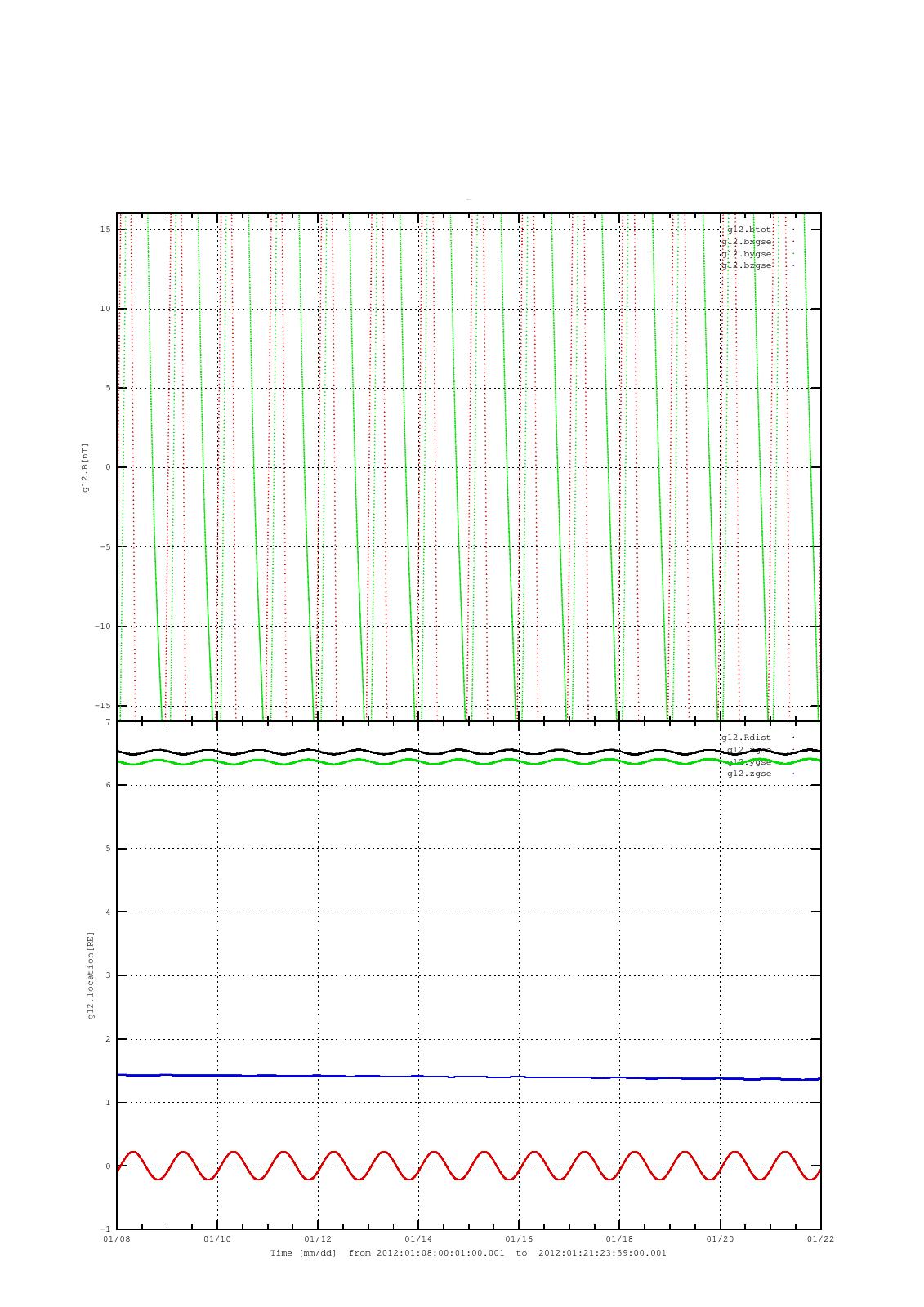Select the g12.location[RE] y-axis label
924x1307 pixels.
[x=91, y=975]
